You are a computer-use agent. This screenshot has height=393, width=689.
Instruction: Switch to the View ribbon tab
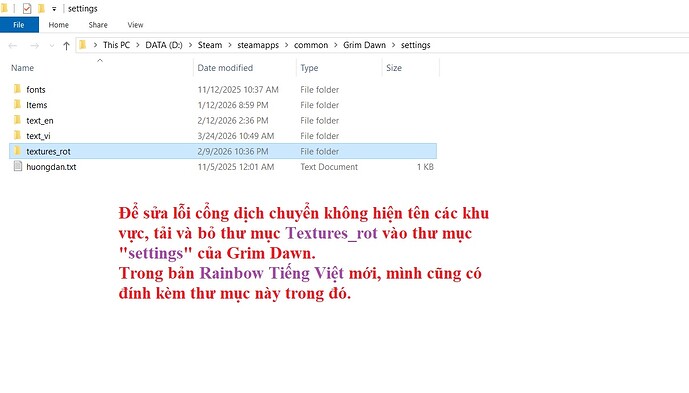(135, 25)
